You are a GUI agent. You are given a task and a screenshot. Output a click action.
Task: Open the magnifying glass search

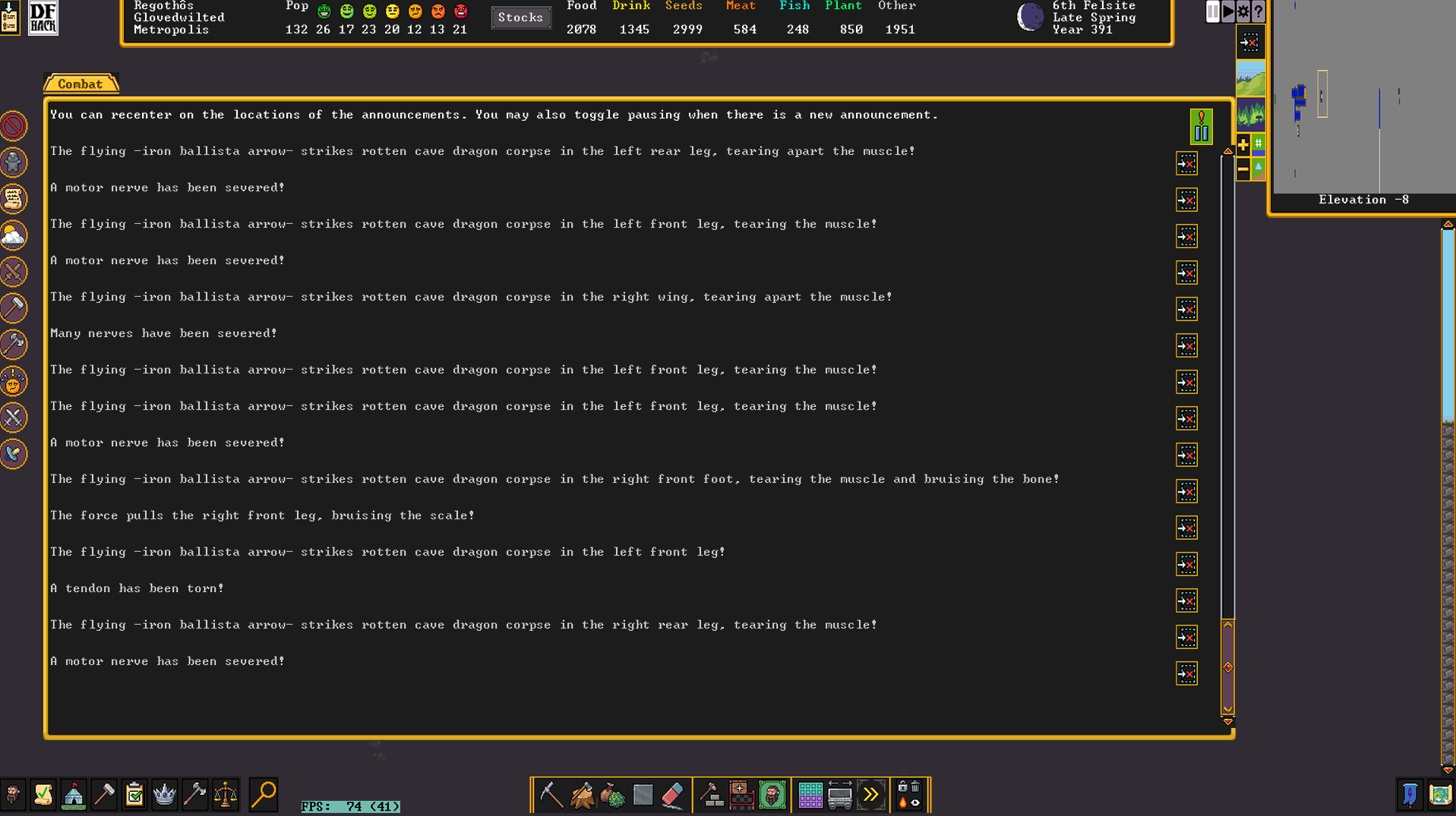(264, 795)
